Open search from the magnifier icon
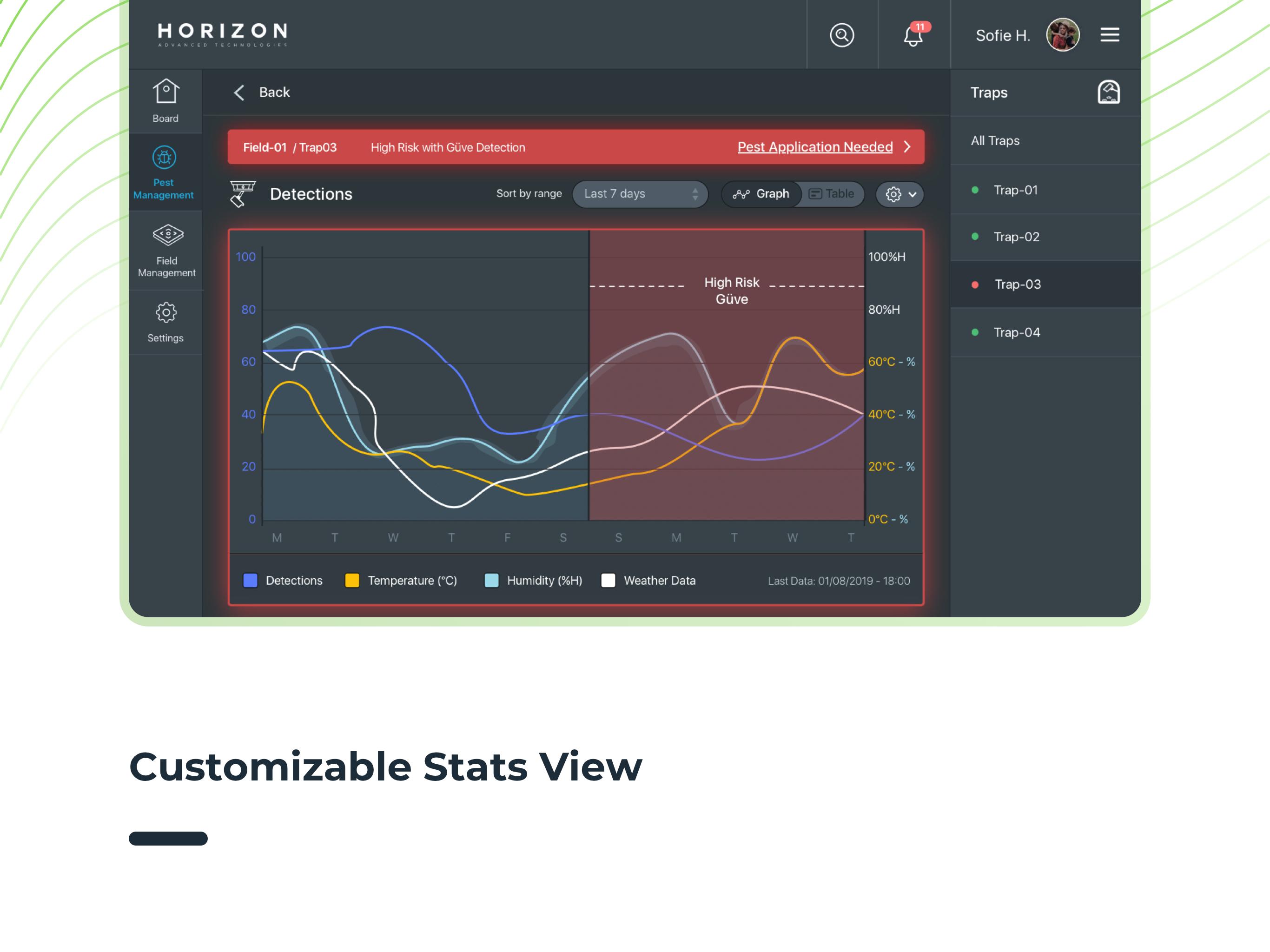Image resolution: width=1270 pixels, height=952 pixels. click(x=842, y=35)
